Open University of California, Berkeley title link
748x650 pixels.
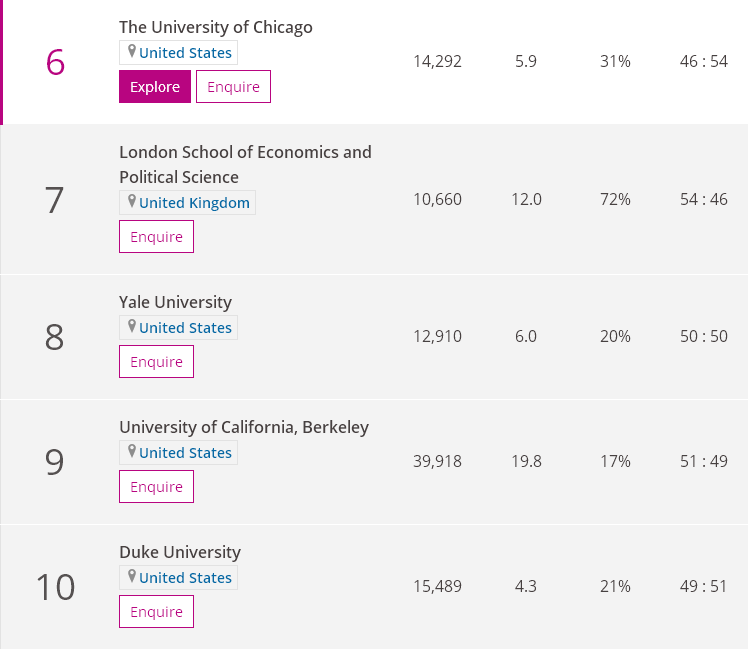[x=243, y=427]
